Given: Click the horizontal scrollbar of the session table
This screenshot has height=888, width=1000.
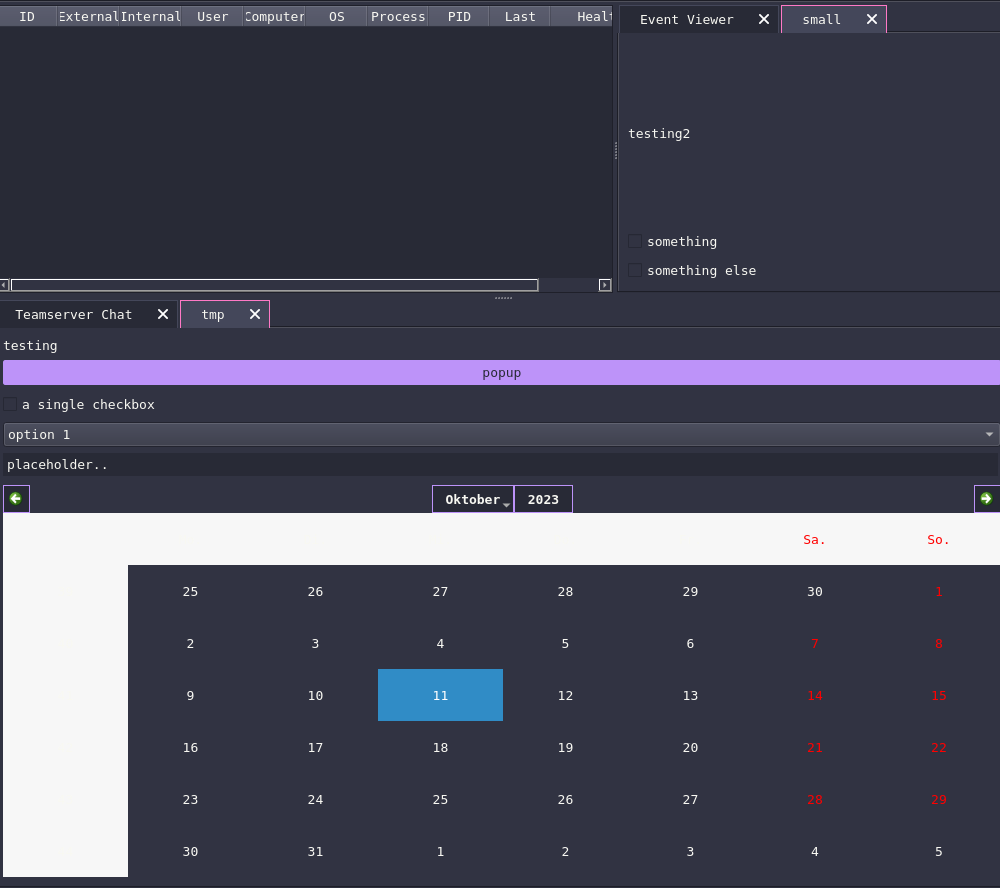Looking at the screenshot, I should tap(274, 285).
